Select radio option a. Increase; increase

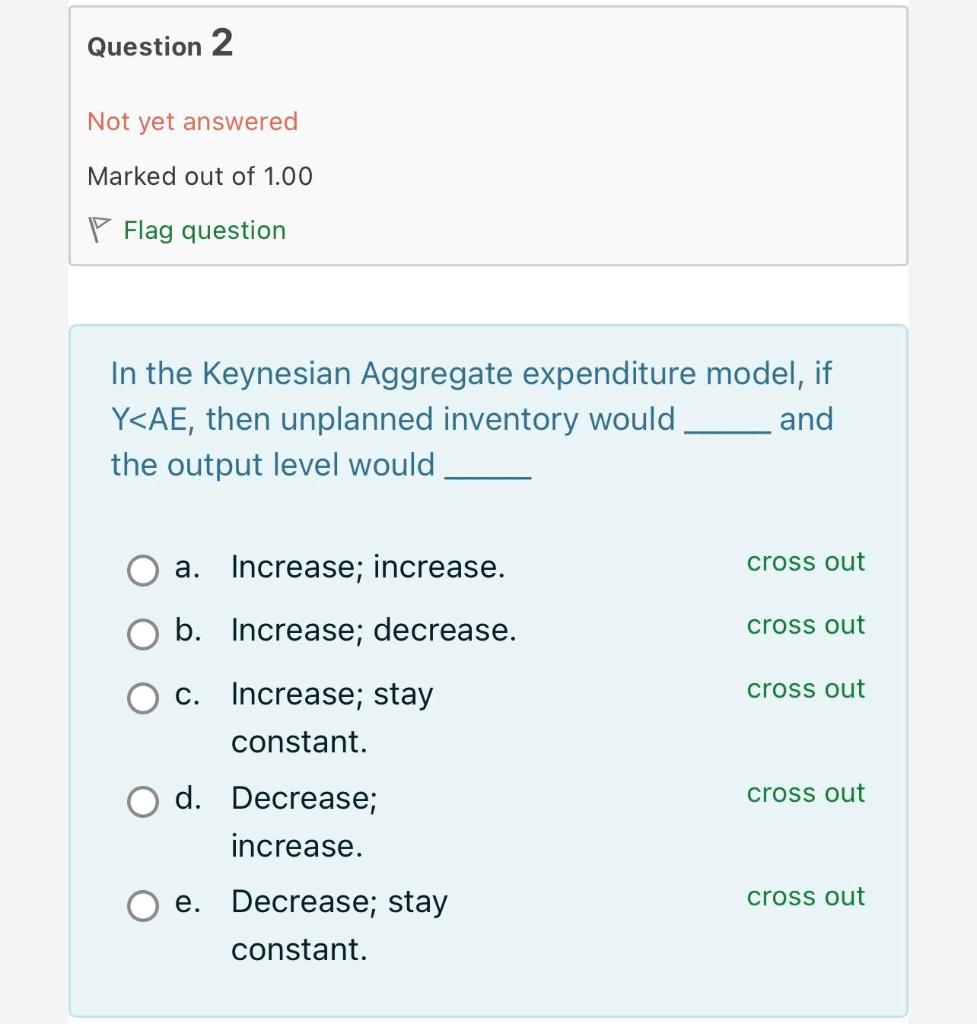pyautogui.click(x=143, y=571)
